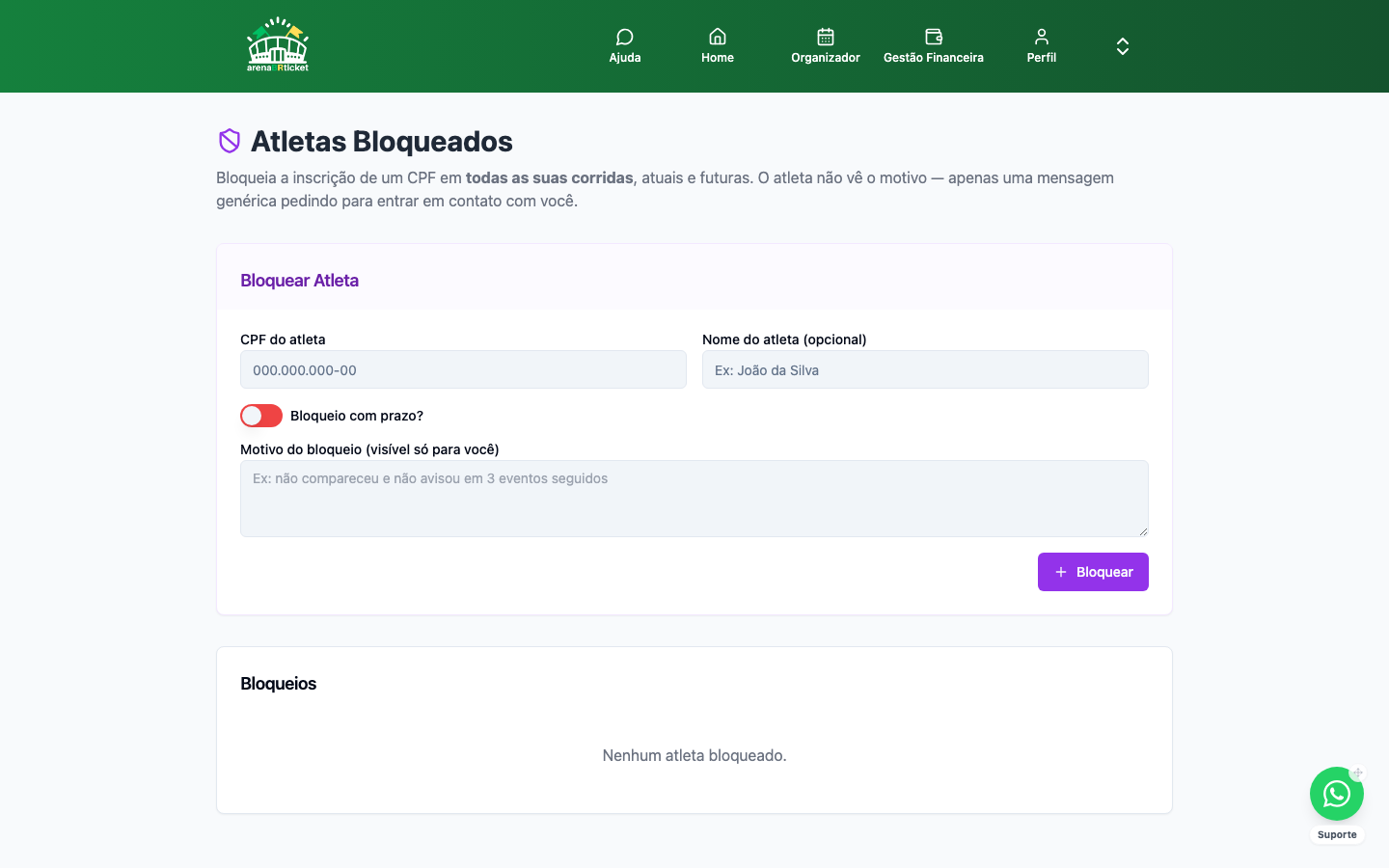
Task: Dismiss the support widget small close icon
Action: 1357,773
